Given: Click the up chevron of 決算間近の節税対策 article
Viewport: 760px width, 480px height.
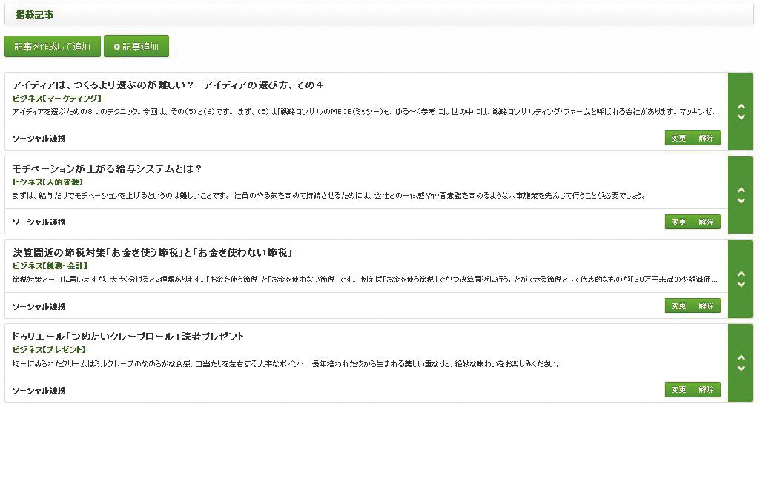Looking at the screenshot, I should click(741, 274).
